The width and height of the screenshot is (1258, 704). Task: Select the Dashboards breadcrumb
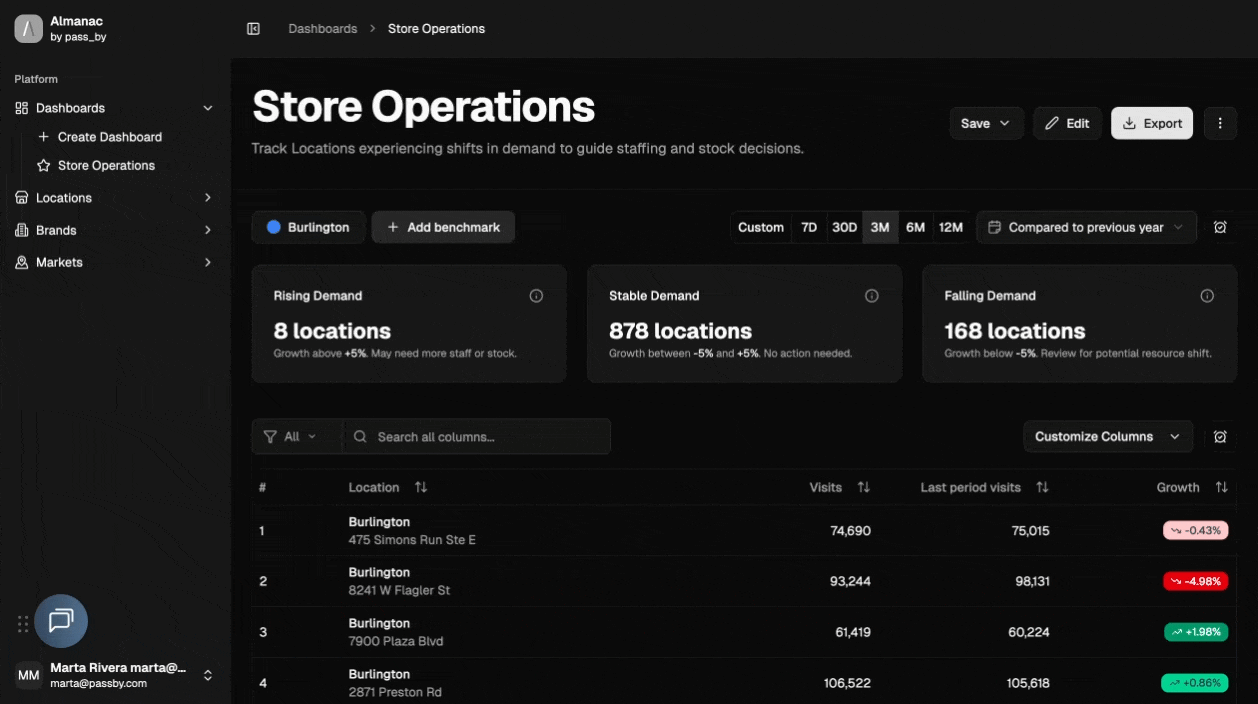pyautogui.click(x=322, y=28)
